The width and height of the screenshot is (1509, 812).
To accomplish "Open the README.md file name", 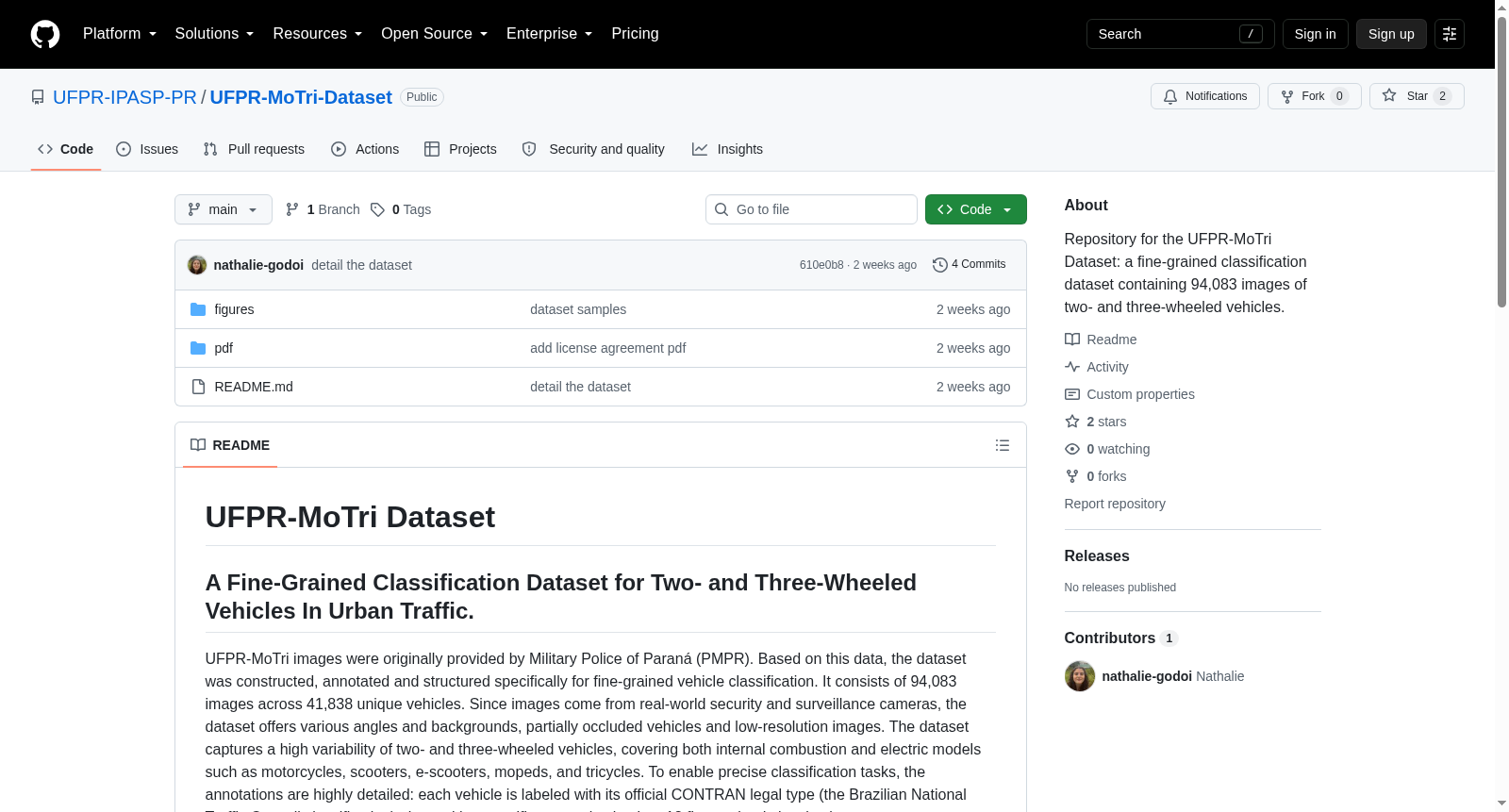I will pyautogui.click(x=254, y=387).
